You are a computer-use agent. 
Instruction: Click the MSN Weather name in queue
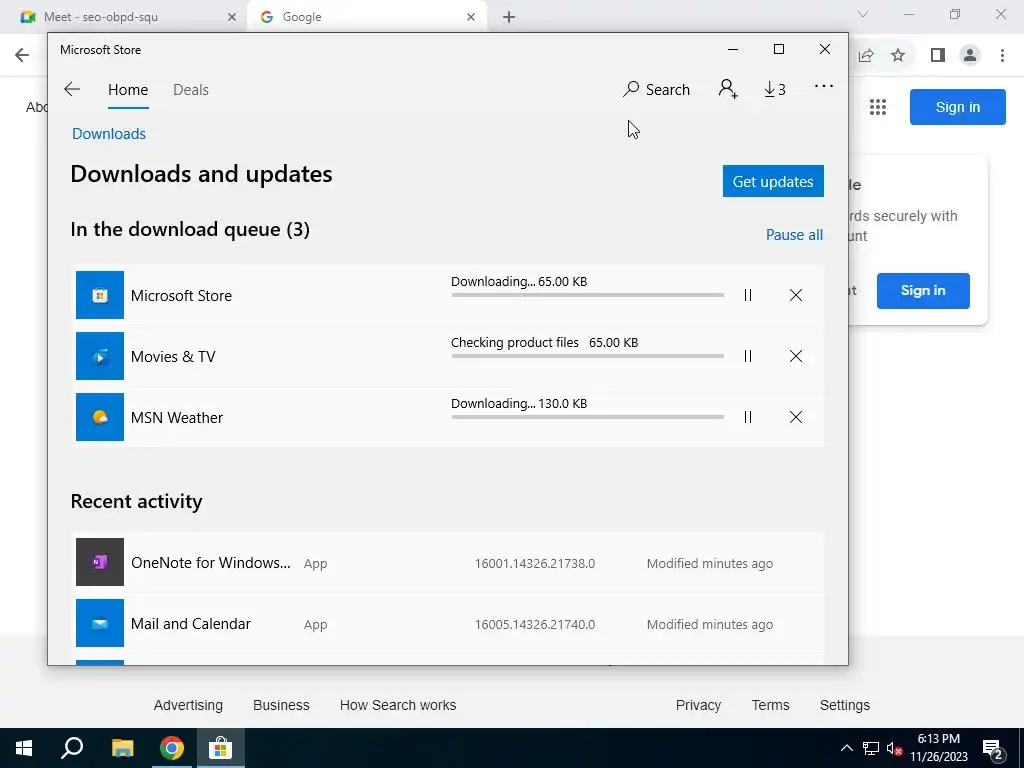(177, 417)
